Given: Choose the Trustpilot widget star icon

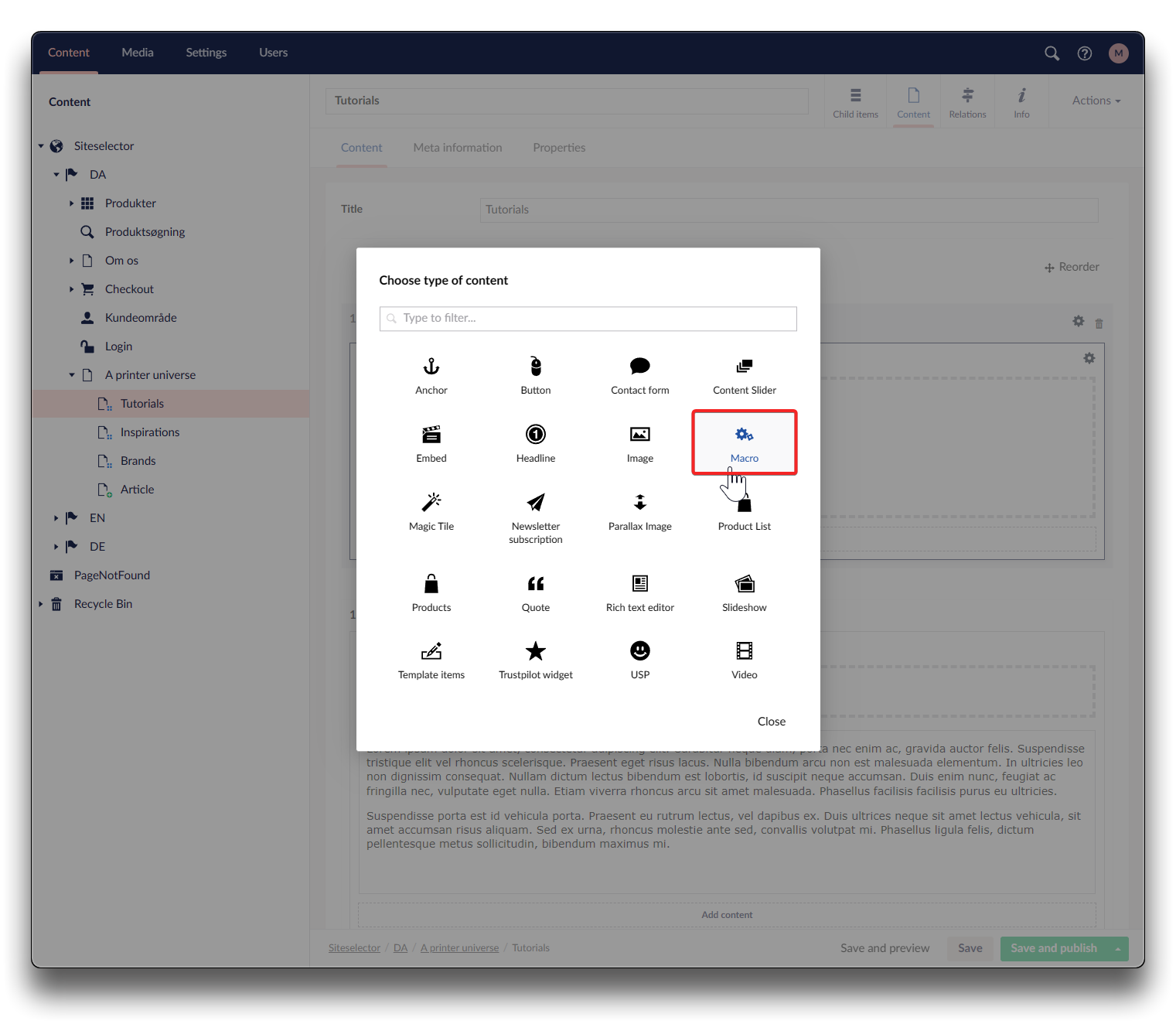Looking at the screenshot, I should click(x=535, y=651).
